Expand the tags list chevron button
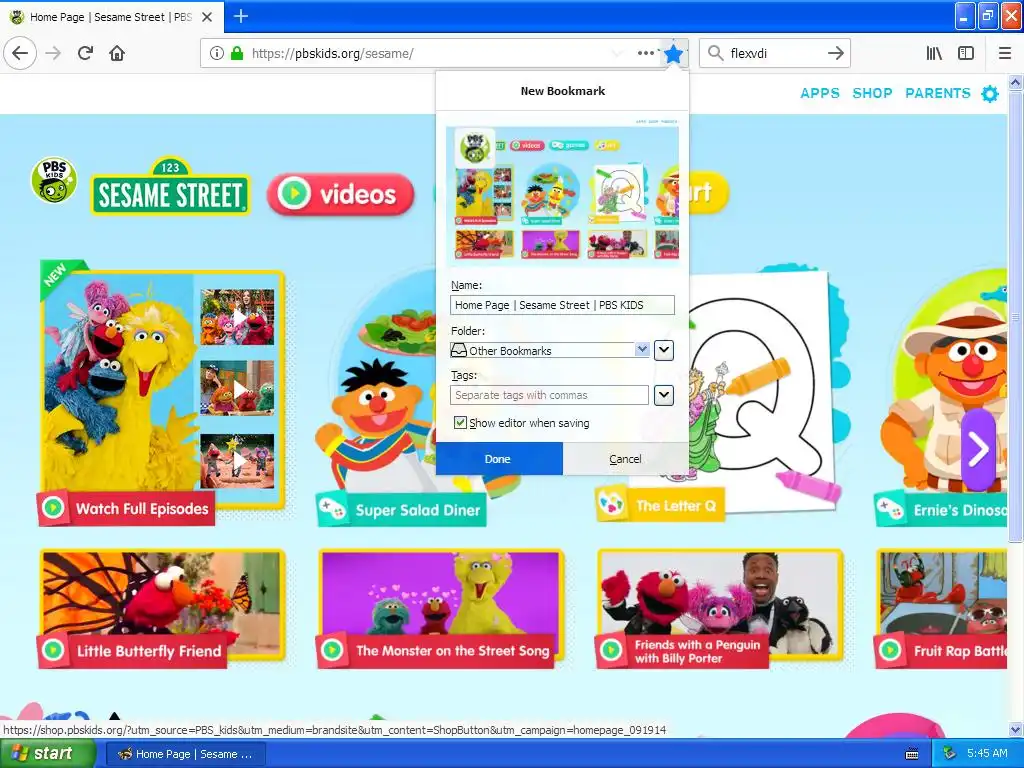 coord(664,395)
